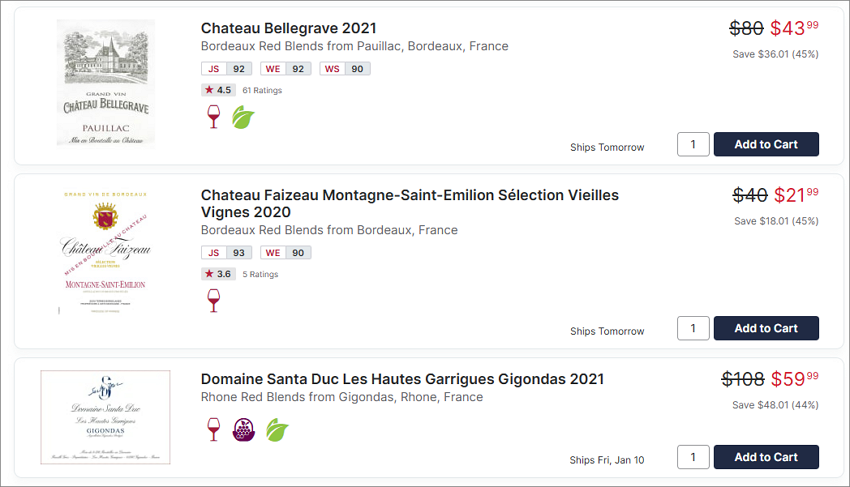The height and width of the screenshot is (487, 850).
Task: Click the WS 90 rating badge
Action: click(345, 69)
